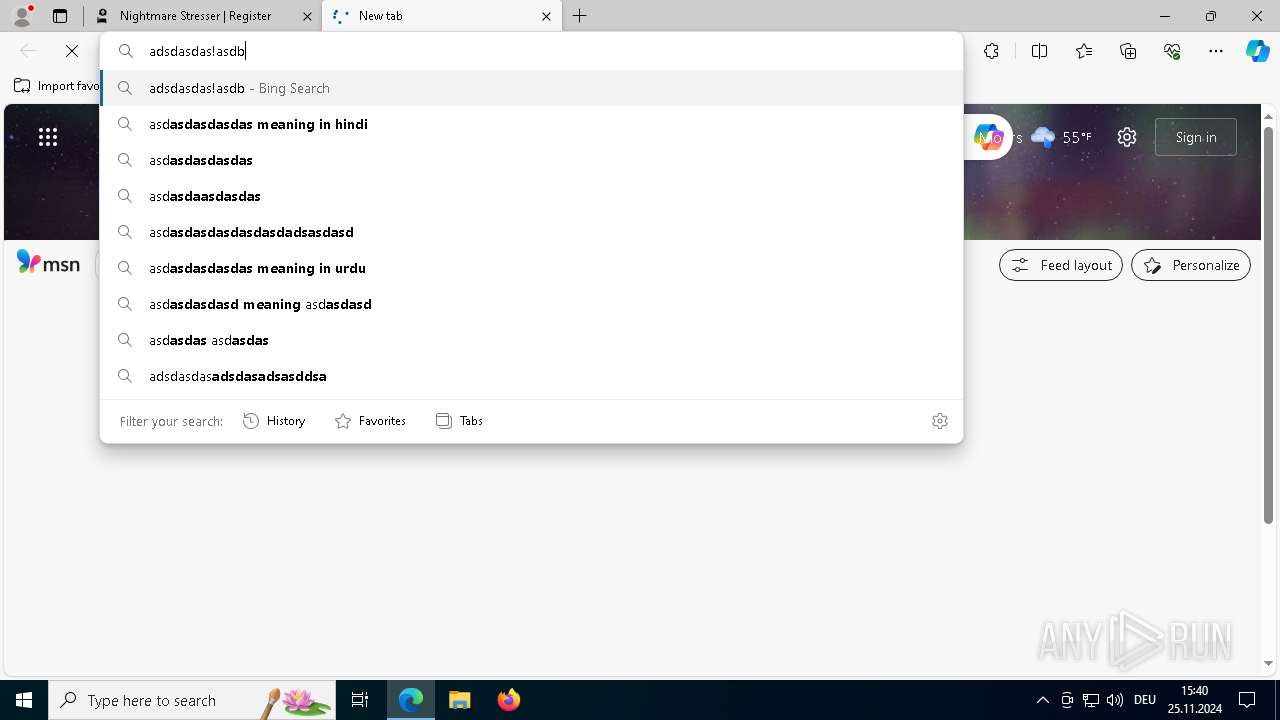Click the scrollbar down arrow
Viewport: 1280px width, 720px height.
coord(1269,663)
